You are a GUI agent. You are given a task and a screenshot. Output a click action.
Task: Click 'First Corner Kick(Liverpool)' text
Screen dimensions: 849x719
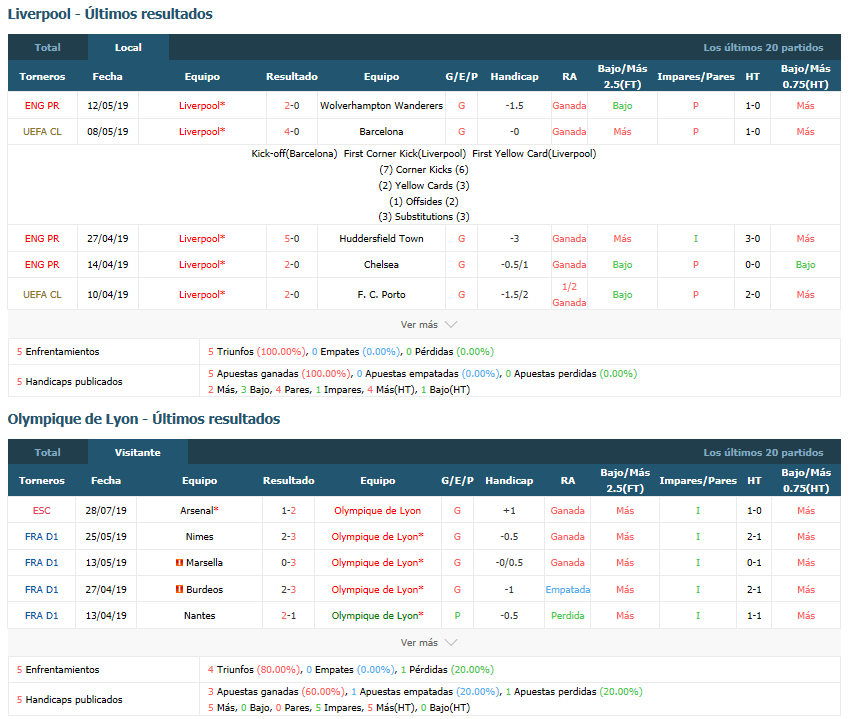pos(404,153)
